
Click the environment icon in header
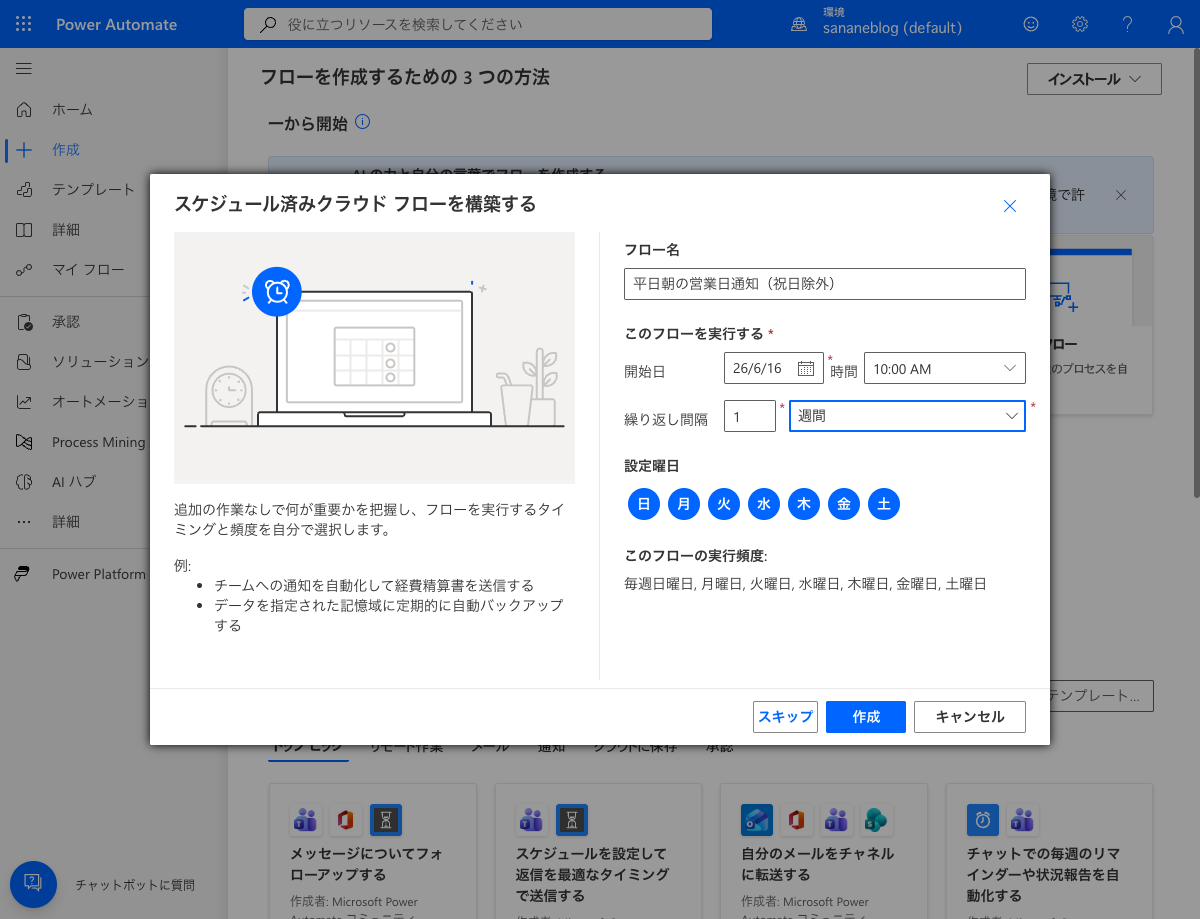click(799, 24)
